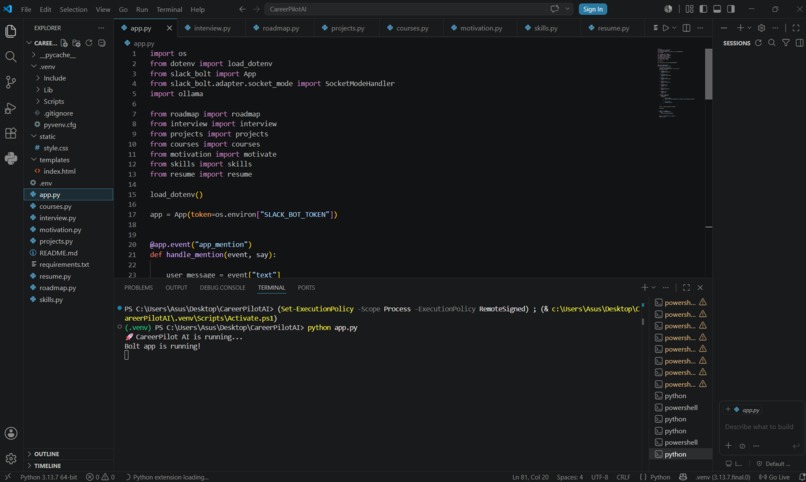Open run button dropdown arrow

pos(674,28)
